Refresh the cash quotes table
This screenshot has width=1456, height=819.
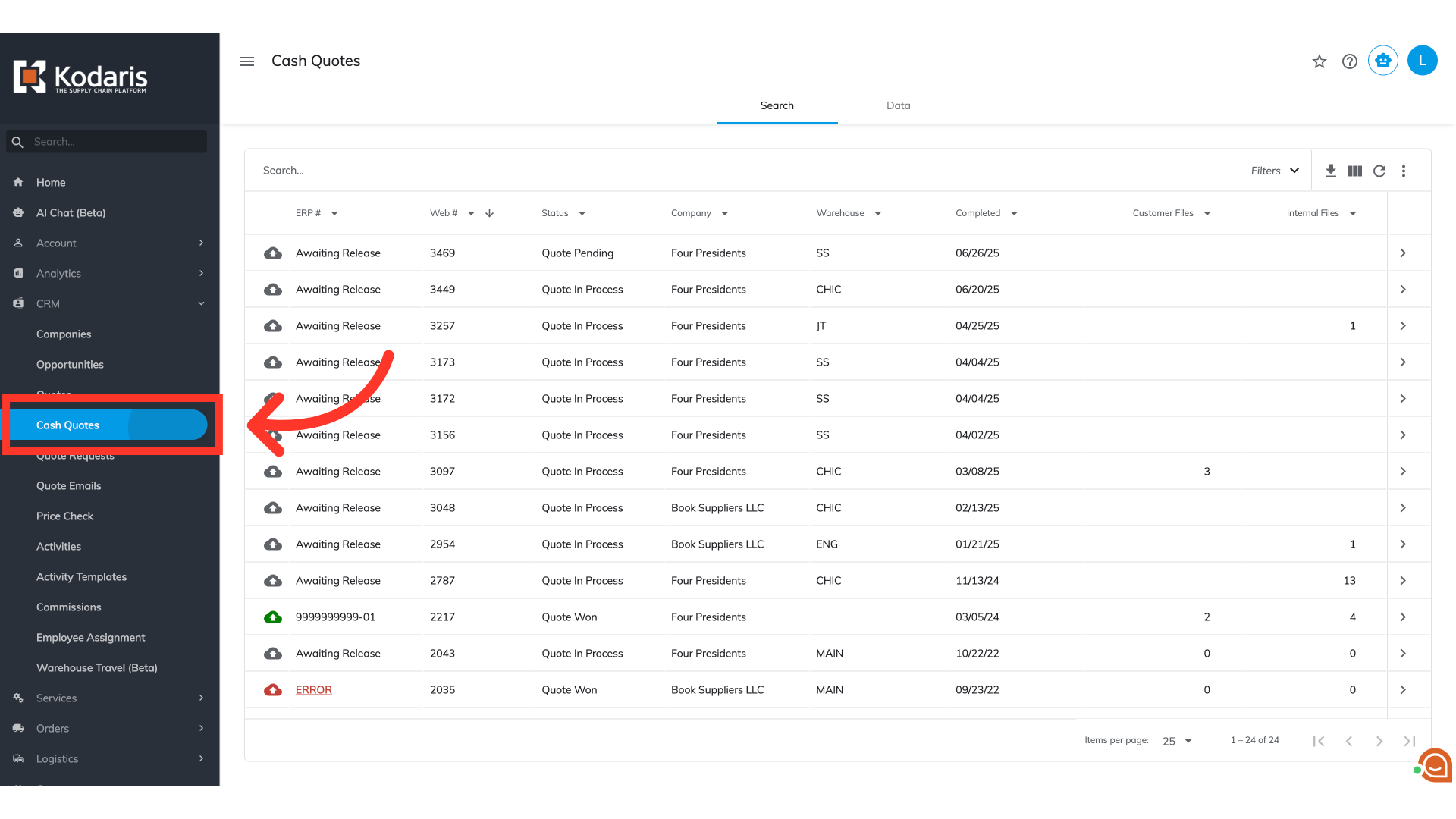(x=1379, y=171)
